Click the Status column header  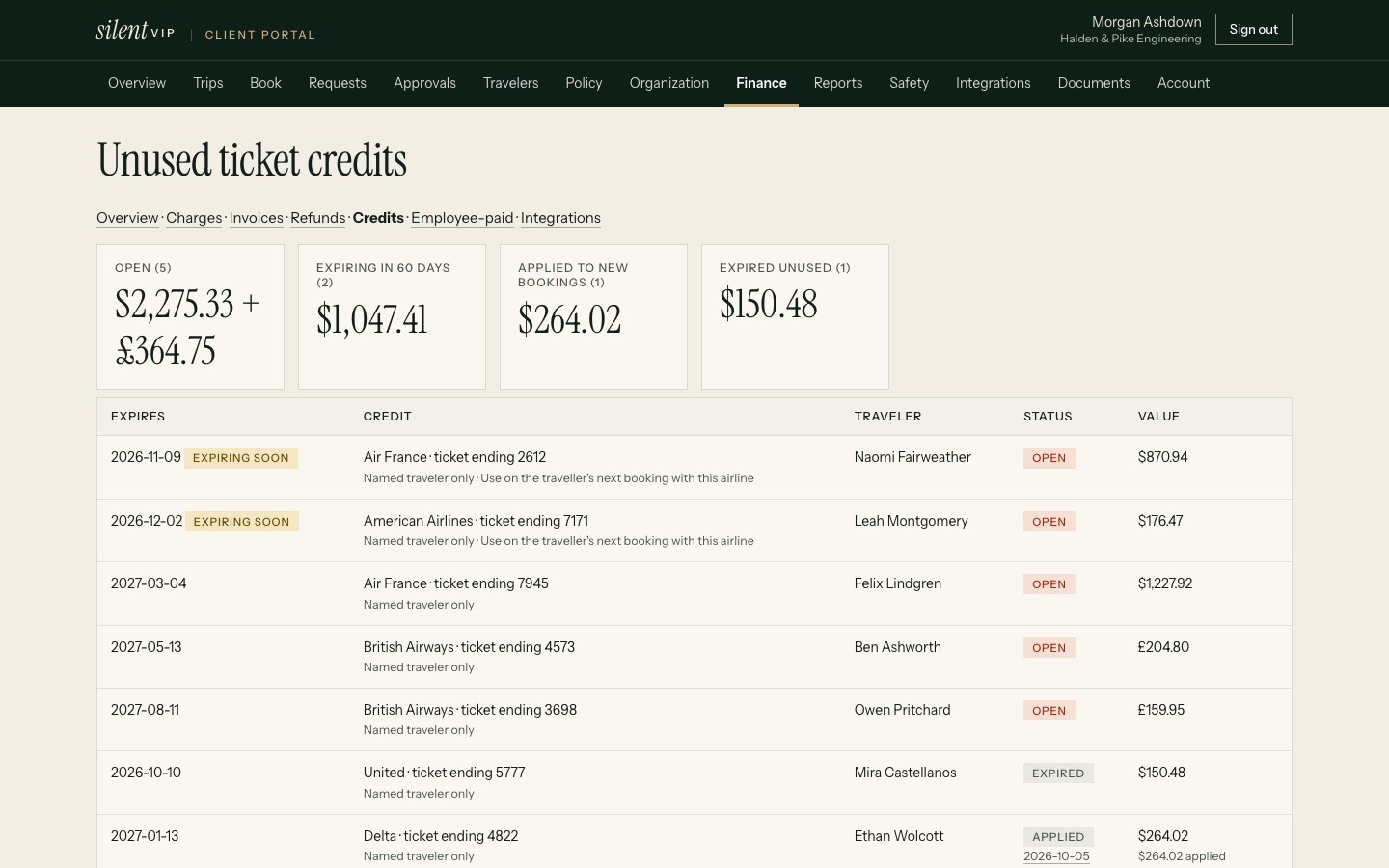tap(1048, 417)
